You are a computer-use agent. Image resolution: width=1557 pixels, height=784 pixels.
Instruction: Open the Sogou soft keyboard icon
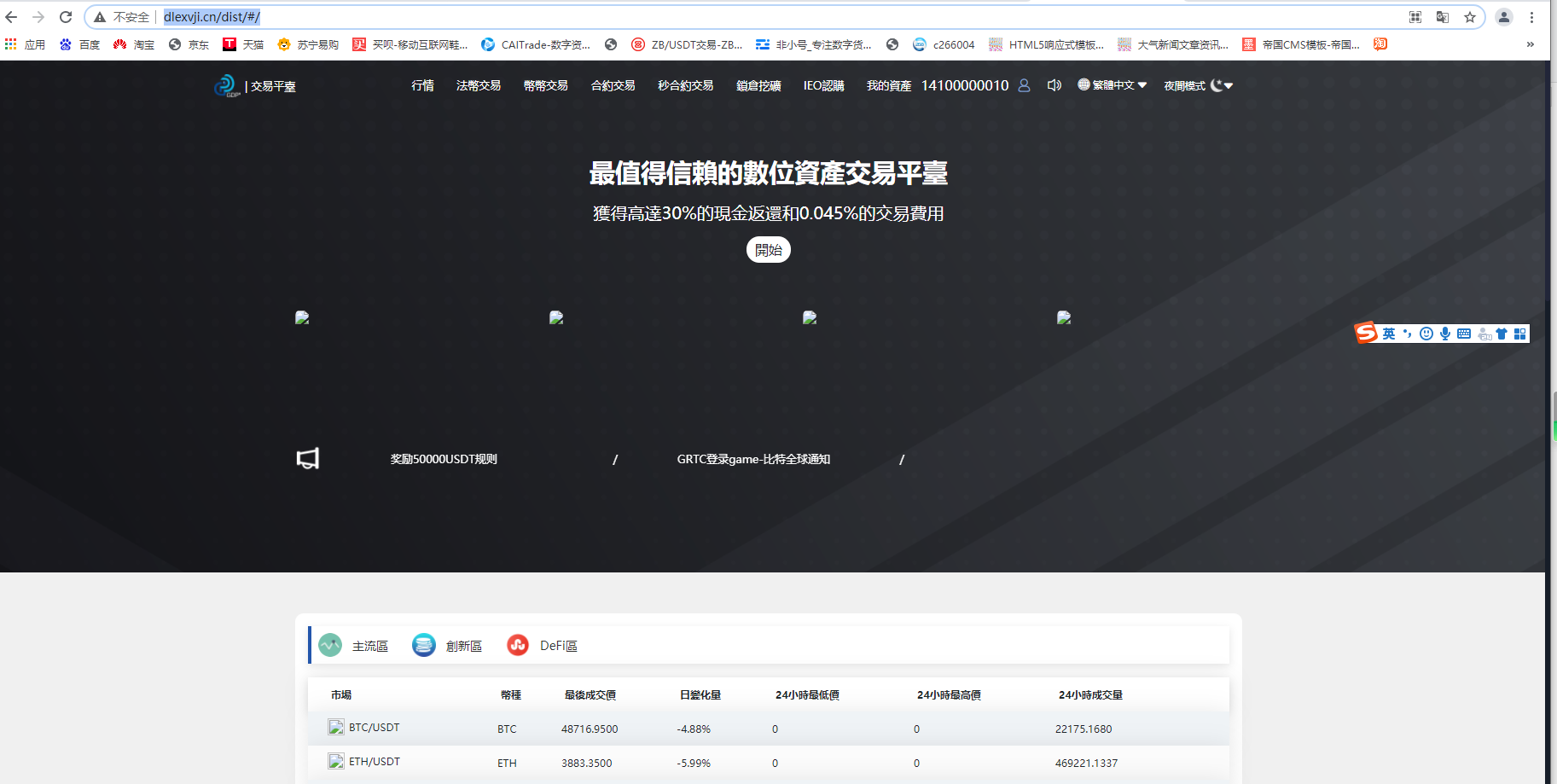coord(1463,334)
